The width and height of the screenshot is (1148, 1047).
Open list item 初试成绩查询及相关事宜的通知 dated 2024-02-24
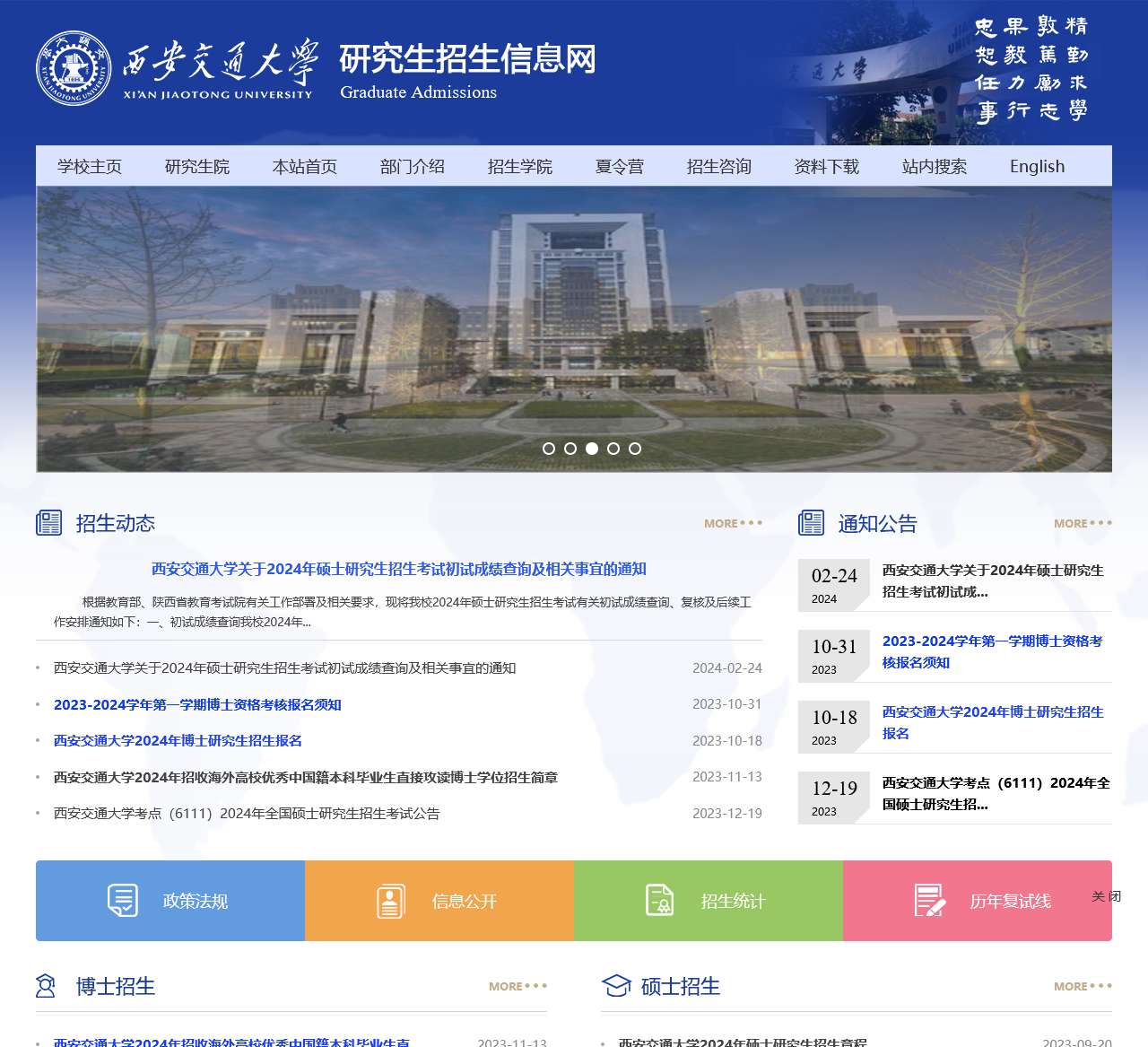coord(284,667)
